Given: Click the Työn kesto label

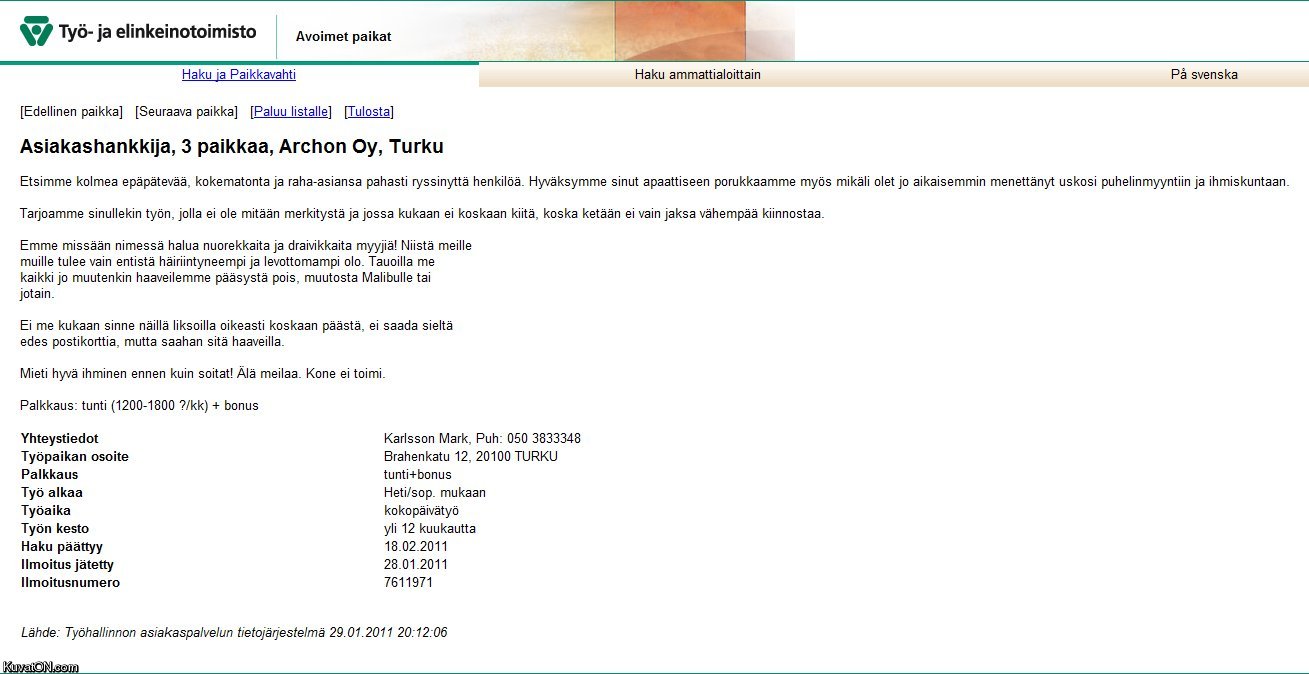Looking at the screenshot, I should 55,529.
